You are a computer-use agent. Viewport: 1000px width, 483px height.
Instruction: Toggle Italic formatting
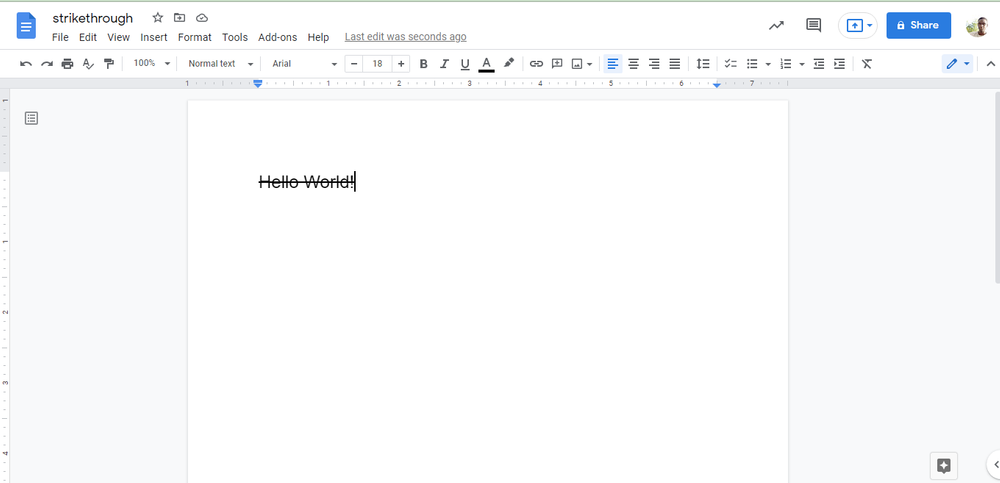(444, 64)
